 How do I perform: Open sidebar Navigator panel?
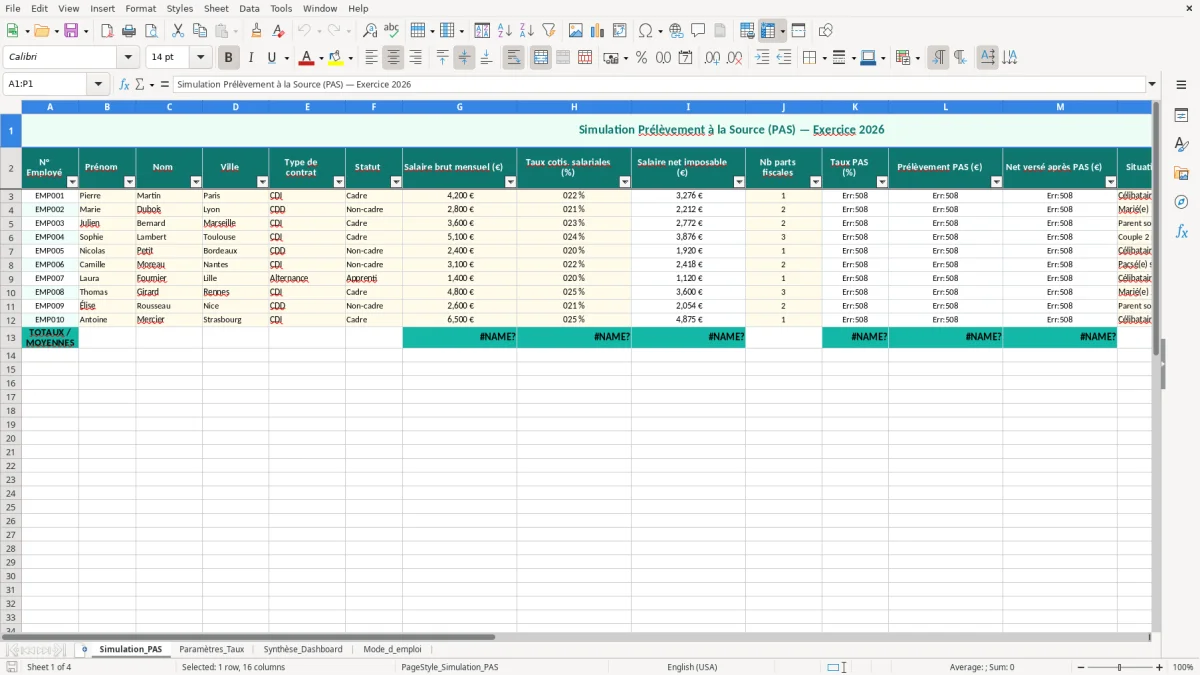coord(1181,202)
